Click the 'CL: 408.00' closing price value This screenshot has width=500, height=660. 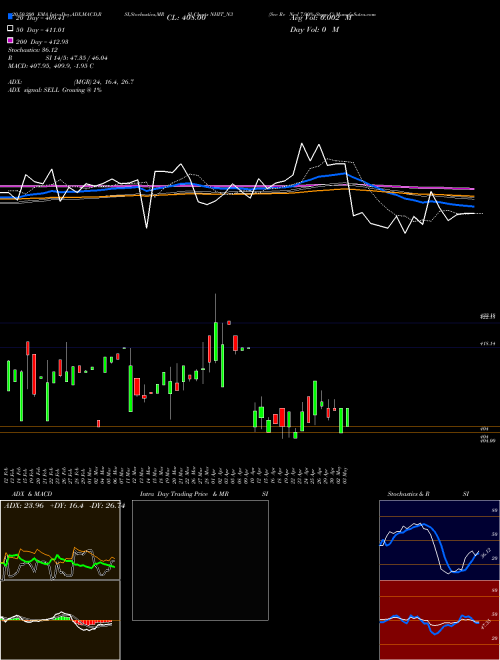click(186, 18)
